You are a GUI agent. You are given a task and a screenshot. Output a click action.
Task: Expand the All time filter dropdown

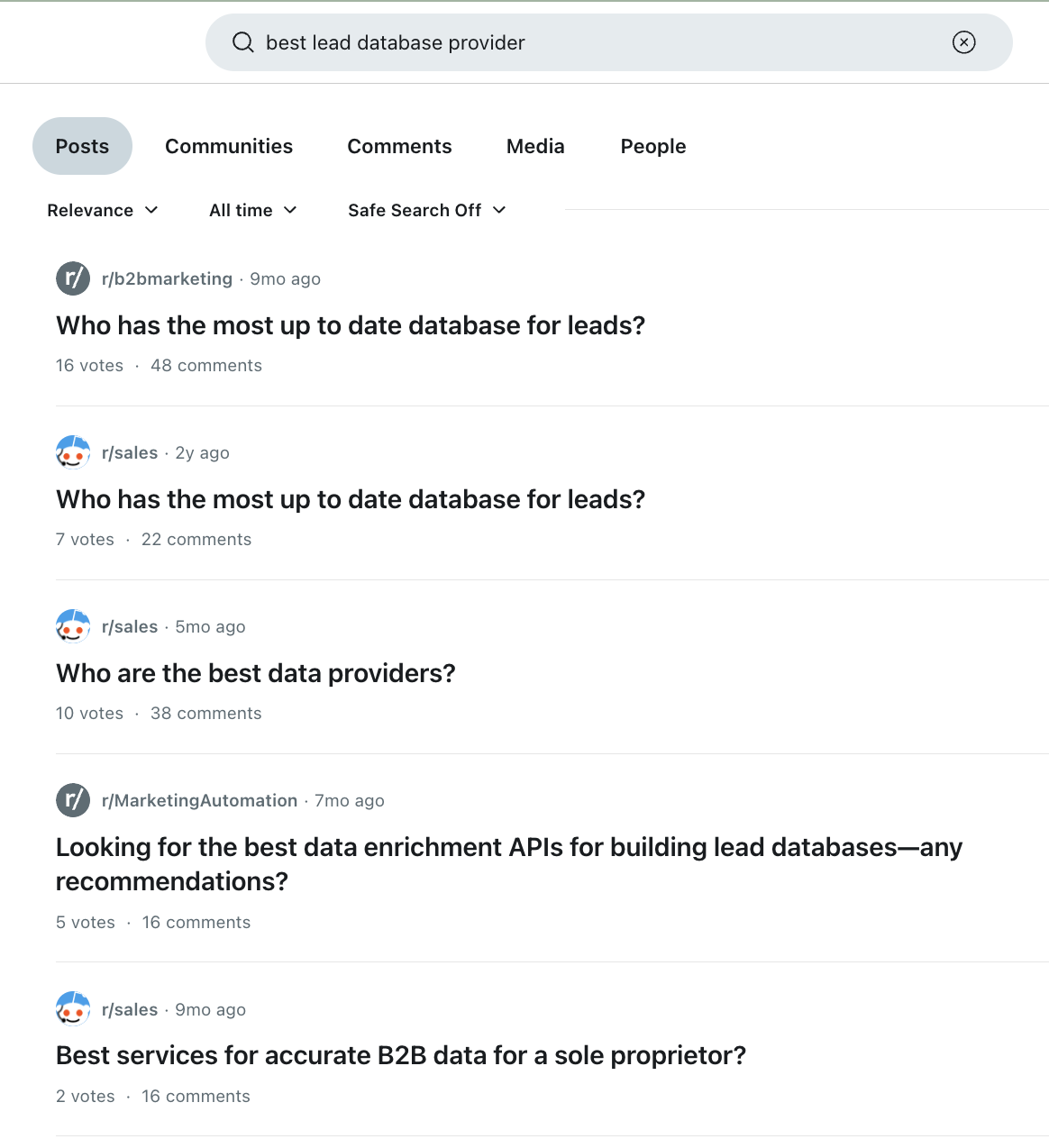click(x=253, y=210)
